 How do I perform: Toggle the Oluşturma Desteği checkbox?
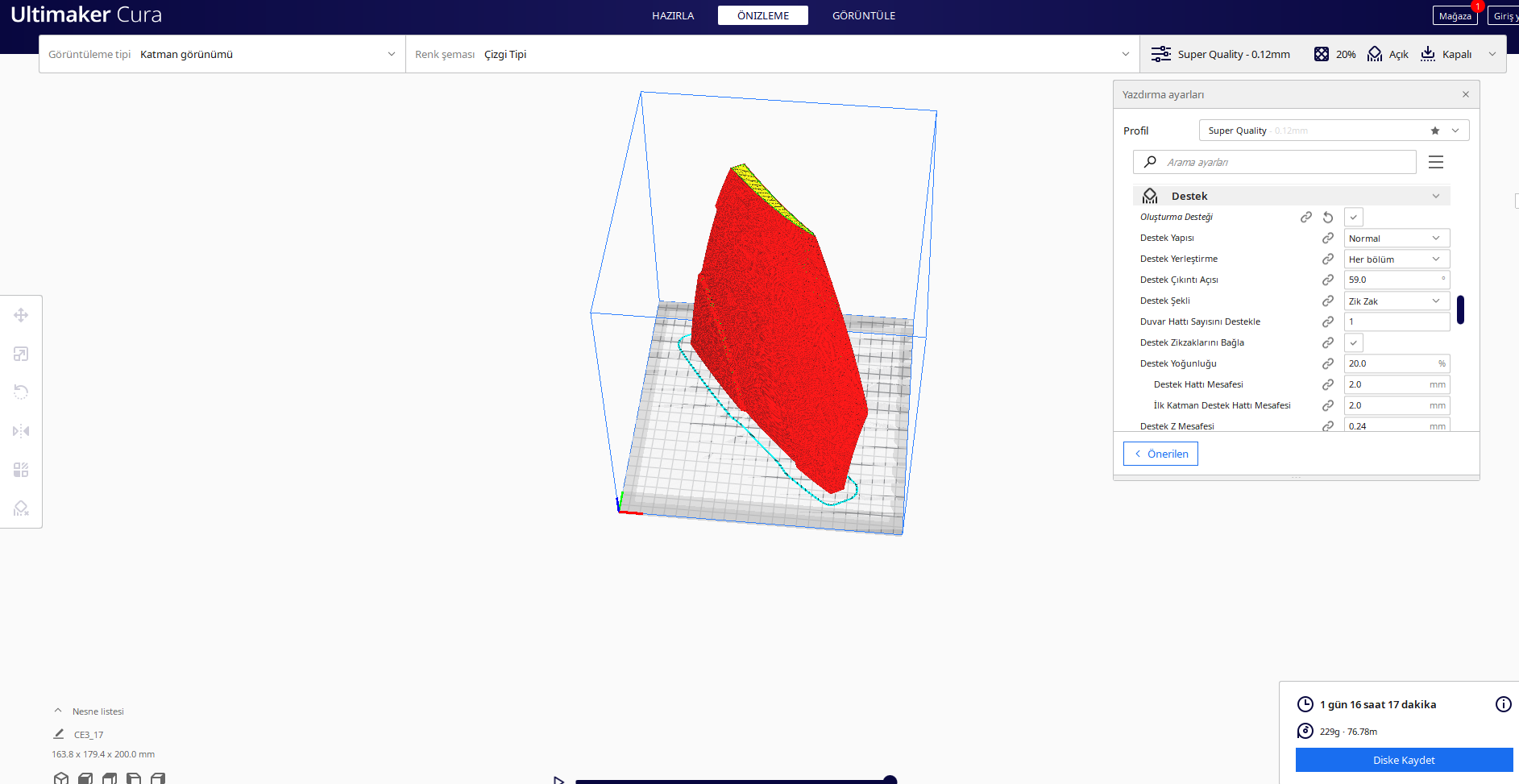tap(1354, 217)
